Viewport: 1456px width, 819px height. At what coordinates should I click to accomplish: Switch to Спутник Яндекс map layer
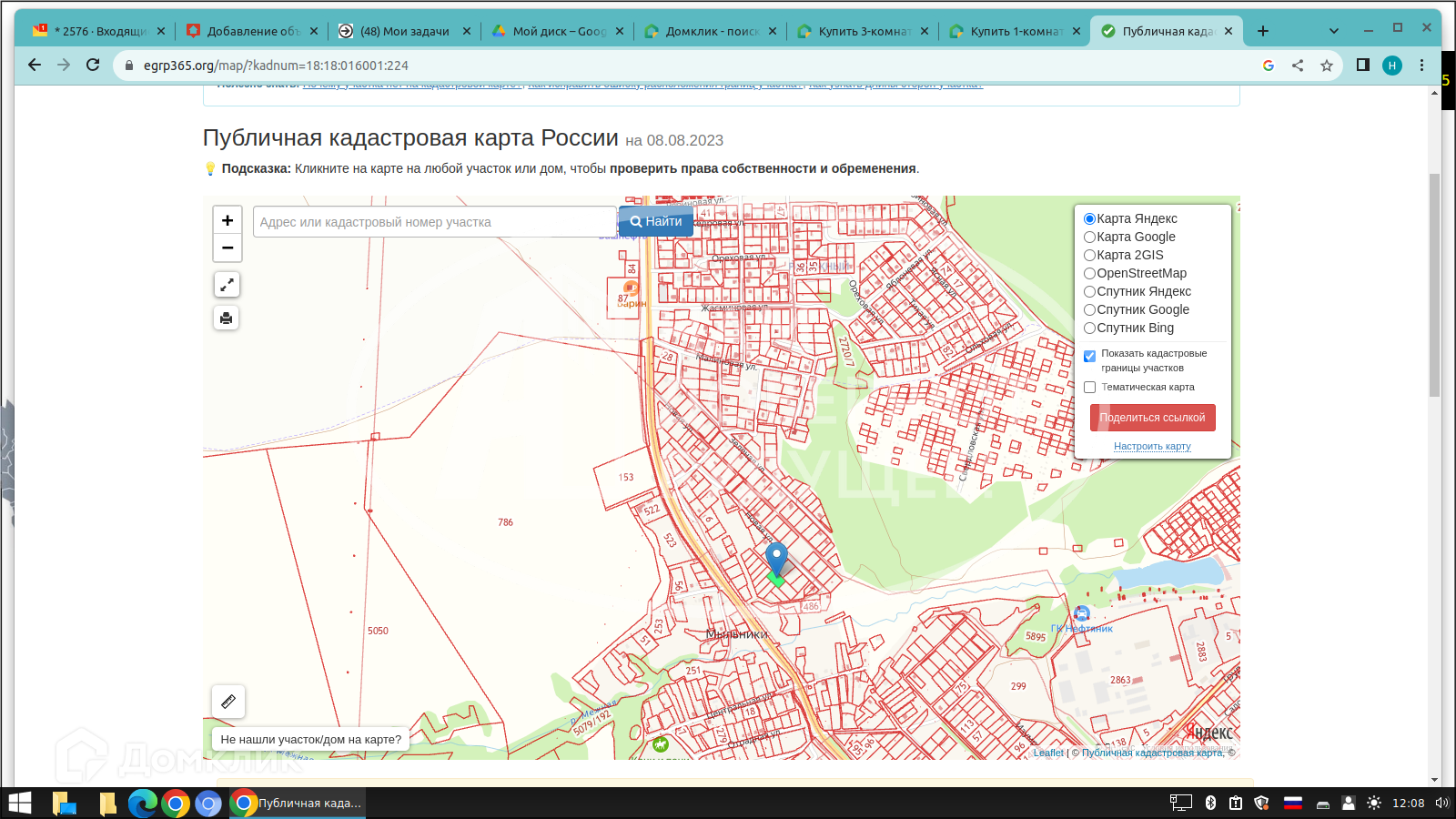pos(1089,291)
